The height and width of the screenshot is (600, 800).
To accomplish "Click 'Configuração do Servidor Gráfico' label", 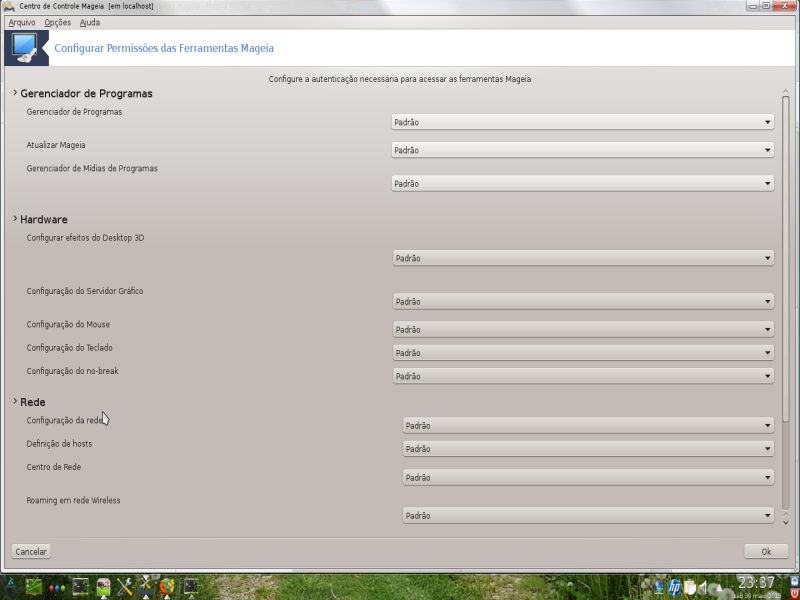I will pyautogui.click(x=85, y=291).
